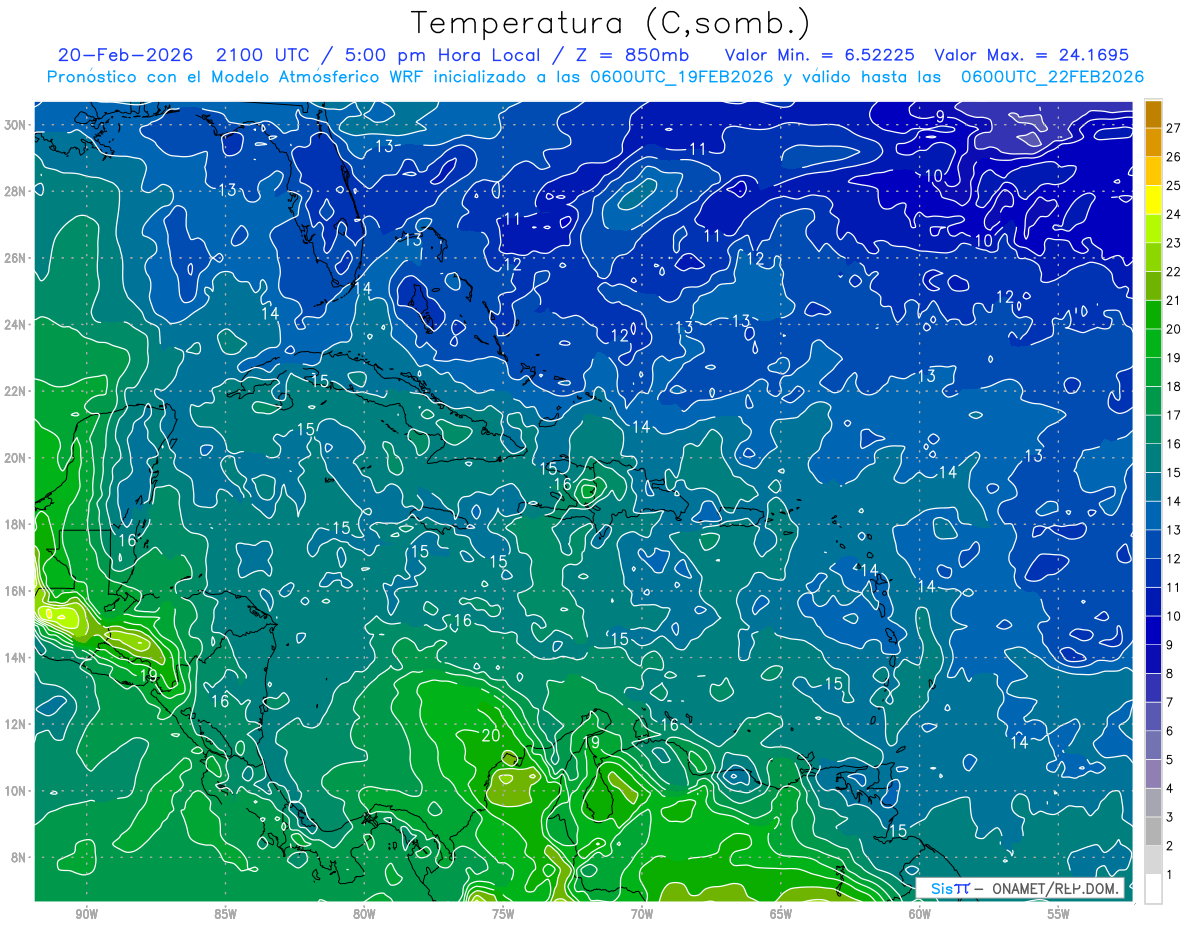Click the "26N" latitude axis label

pyautogui.click(x=16, y=258)
